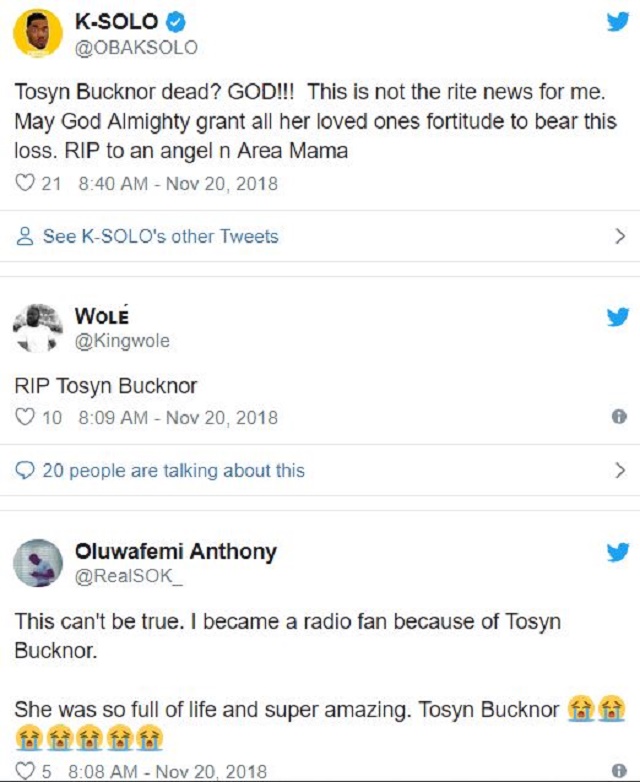Open @OBAKSOLO handle link
This screenshot has width=640, height=782.
(x=136, y=48)
